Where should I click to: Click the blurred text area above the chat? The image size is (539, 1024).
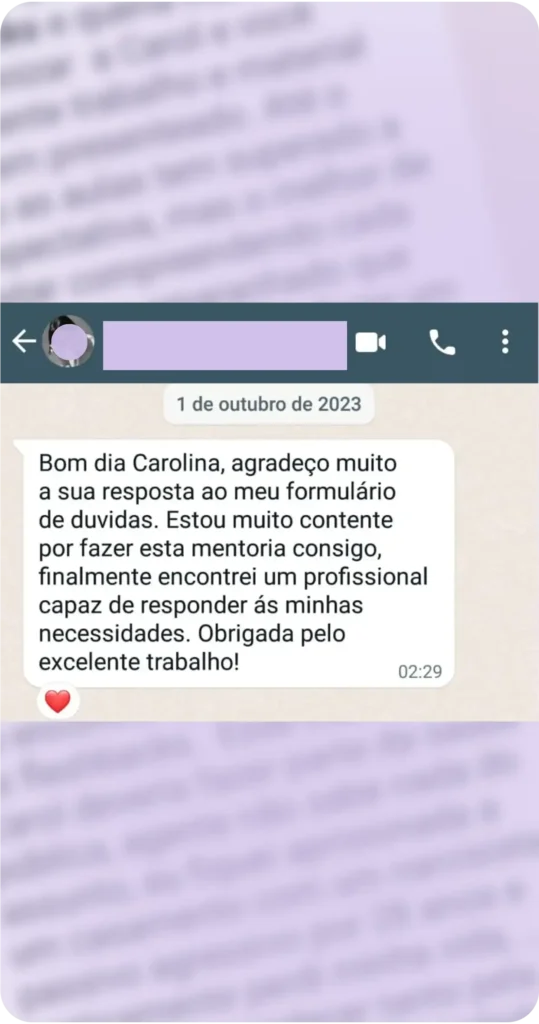[x=269, y=152]
